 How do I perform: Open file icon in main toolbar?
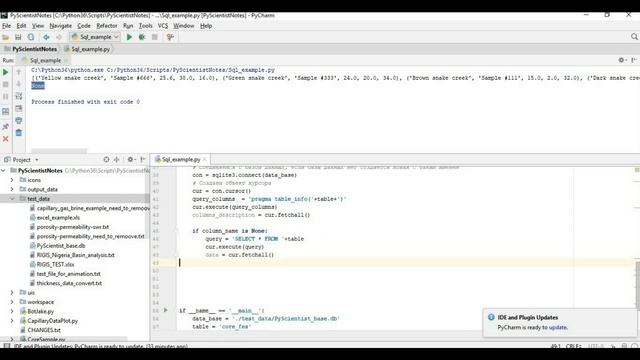5,37
